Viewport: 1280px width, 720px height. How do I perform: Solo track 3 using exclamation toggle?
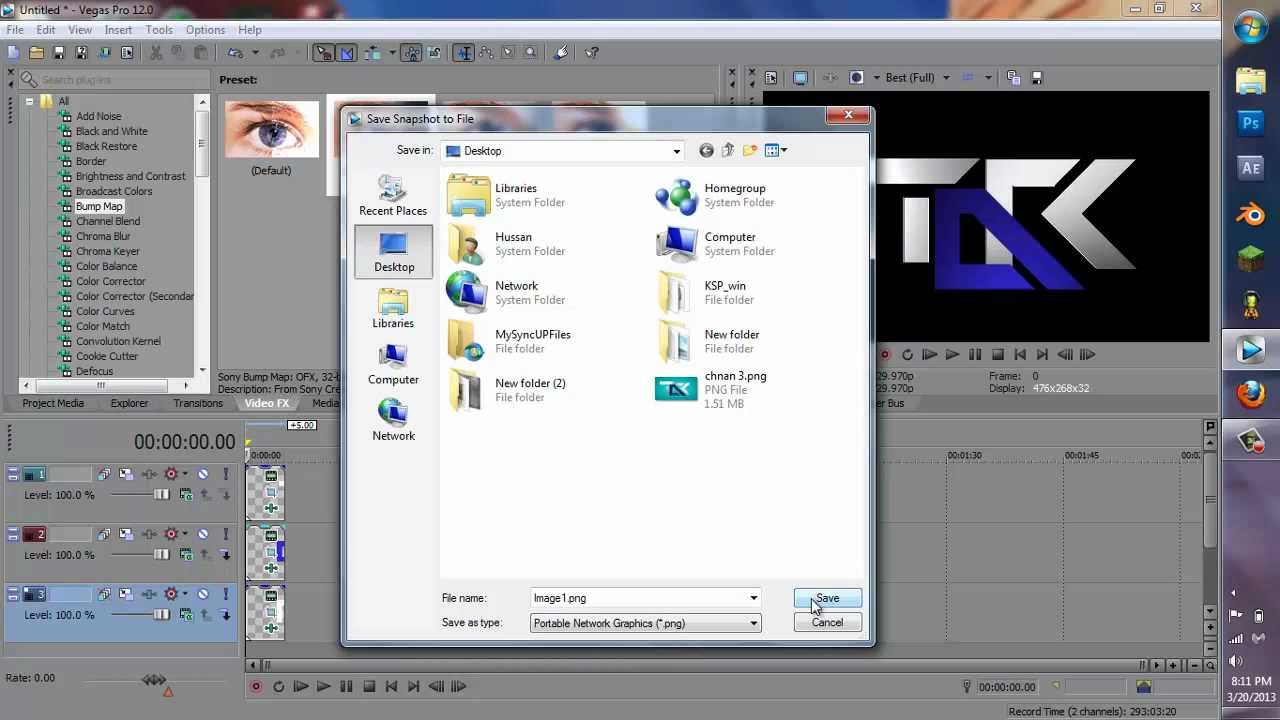point(226,594)
